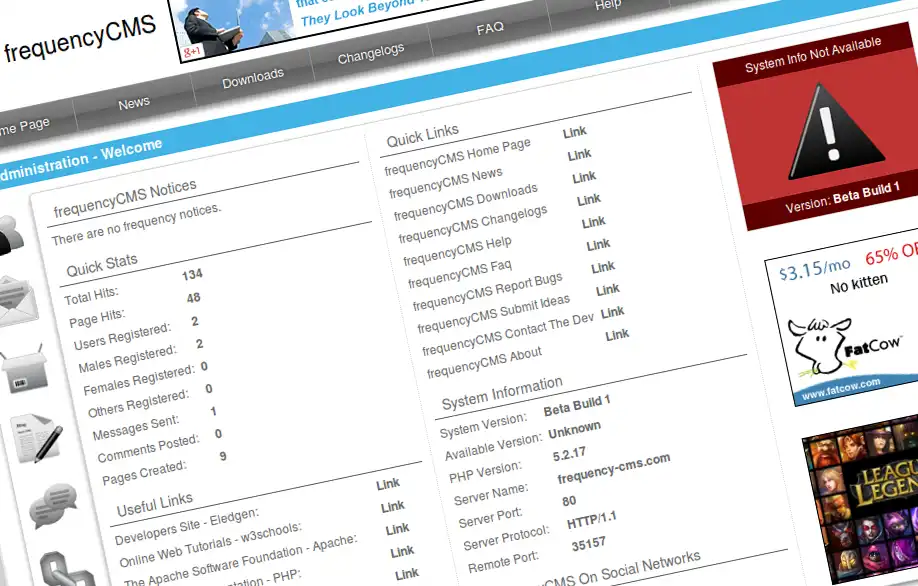The height and width of the screenshot is (586, 918).
Task: Click the 'Server Port:' label
Action: click(490, 518)
